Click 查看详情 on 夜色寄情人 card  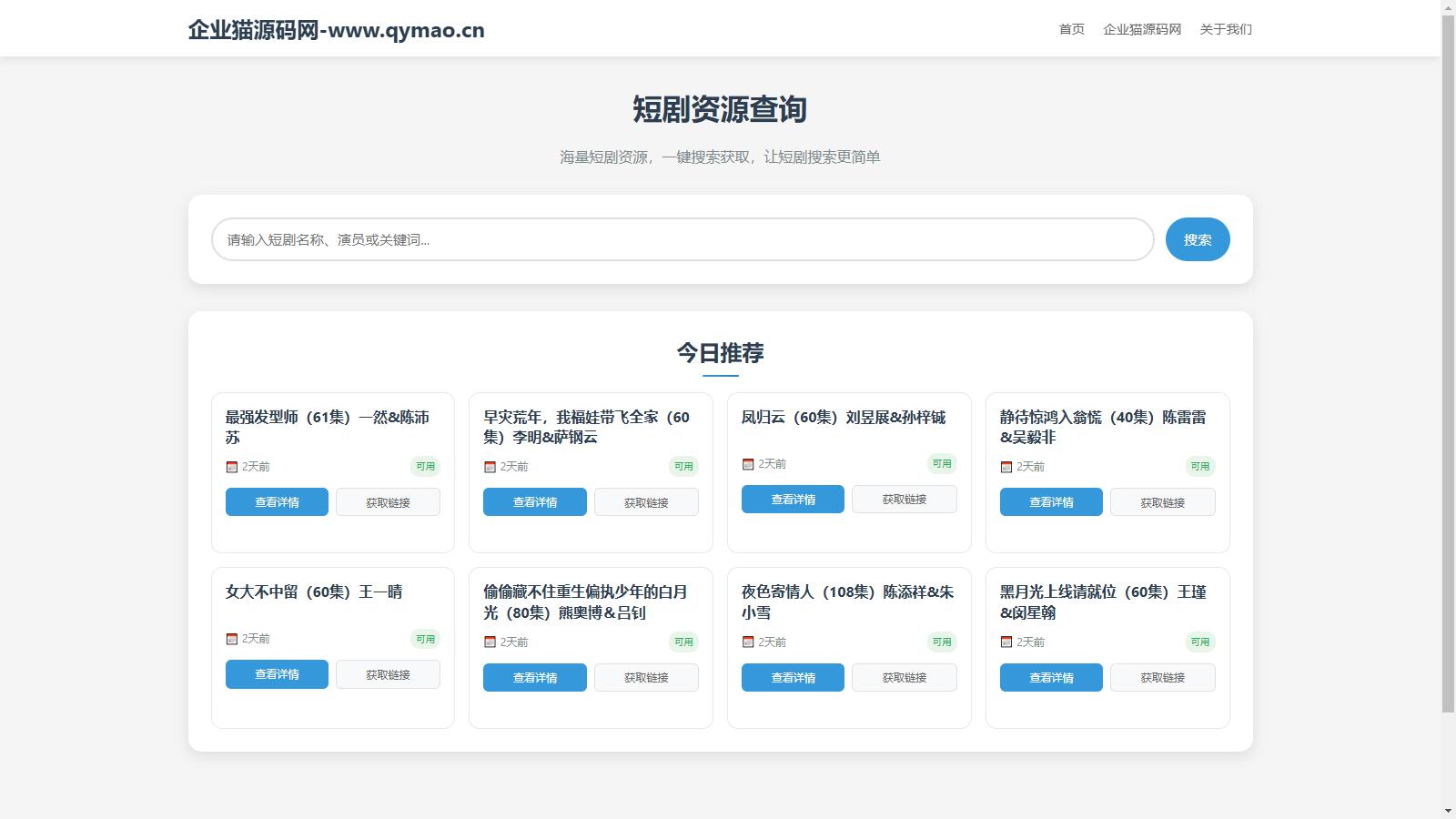[793, 678]
